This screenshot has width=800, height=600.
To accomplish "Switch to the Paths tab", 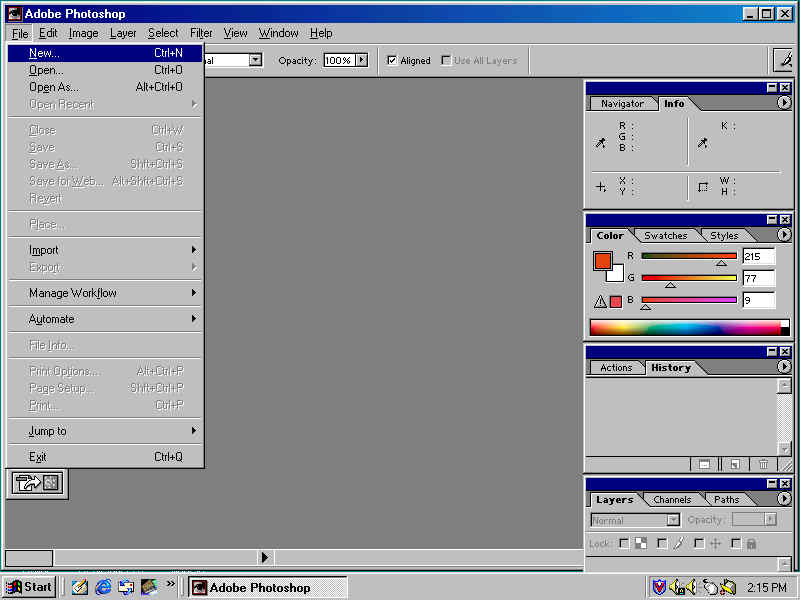I will 727,499.
